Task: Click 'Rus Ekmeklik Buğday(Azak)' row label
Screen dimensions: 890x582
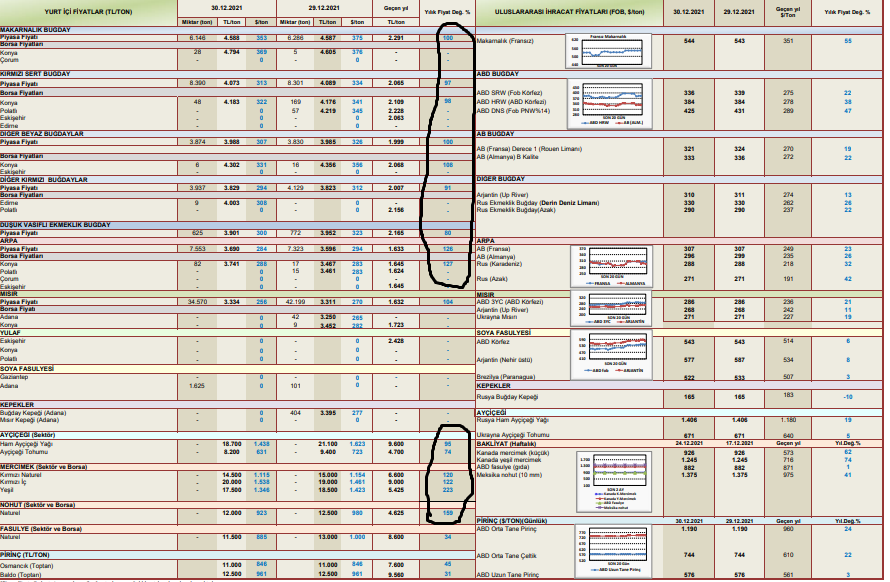Action: point(516,210)
